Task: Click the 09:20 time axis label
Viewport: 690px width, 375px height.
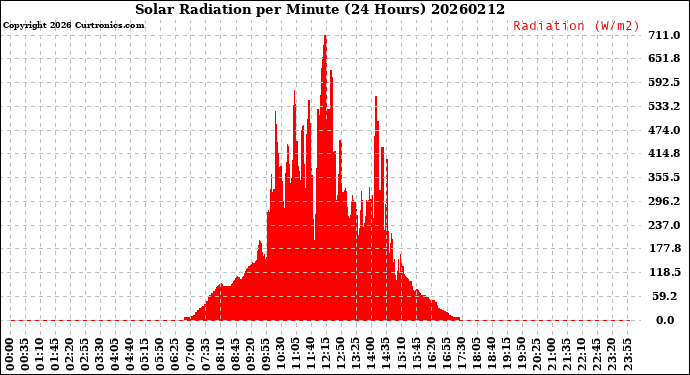Action: click(250, 355)
